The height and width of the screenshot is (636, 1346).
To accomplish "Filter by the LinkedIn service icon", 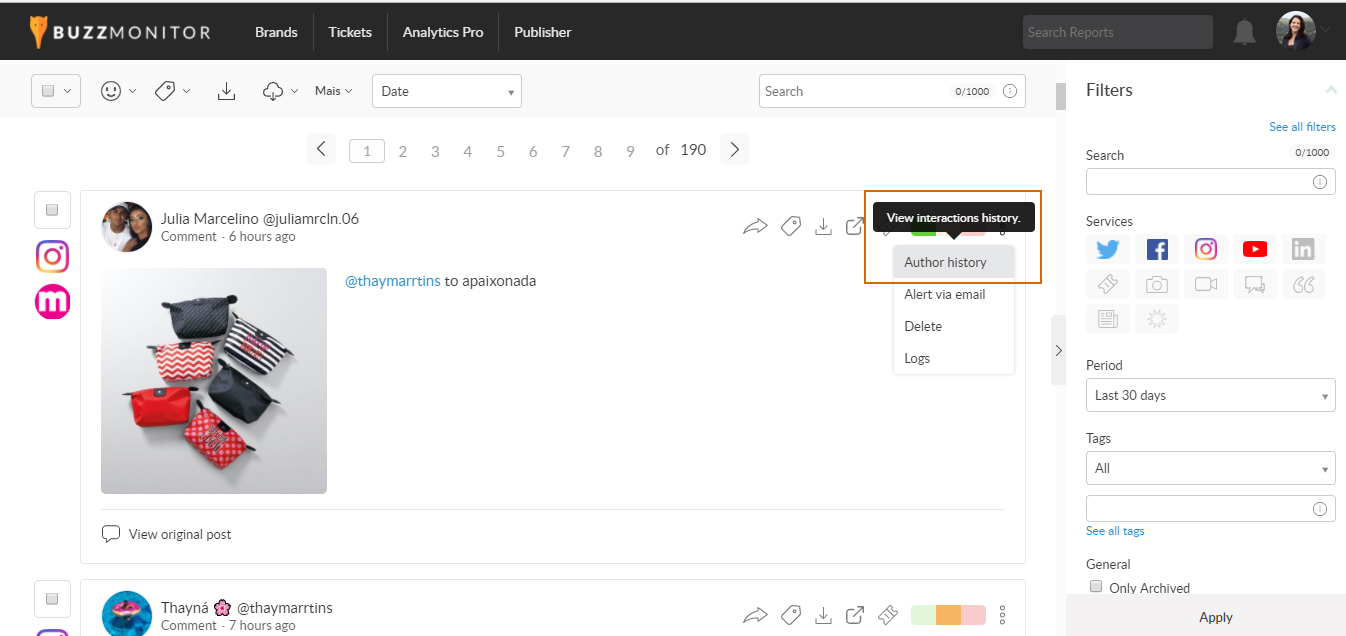I will 1303,250.
